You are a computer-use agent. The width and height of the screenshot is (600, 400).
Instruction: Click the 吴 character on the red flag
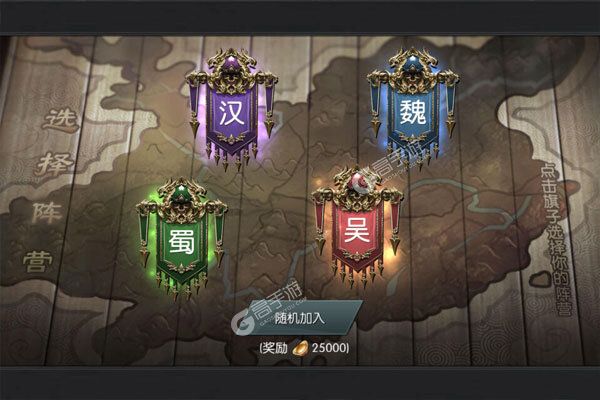(357, 230)
